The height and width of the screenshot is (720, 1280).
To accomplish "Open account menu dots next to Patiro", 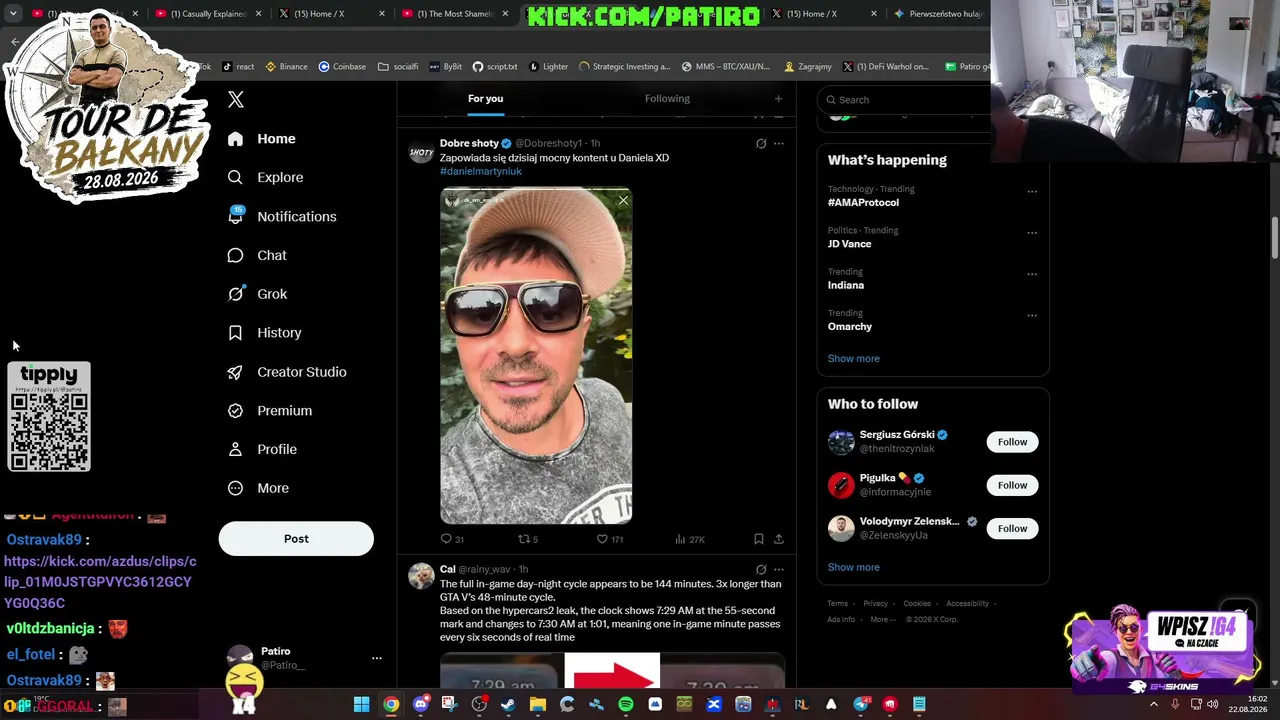I will 377,658.
